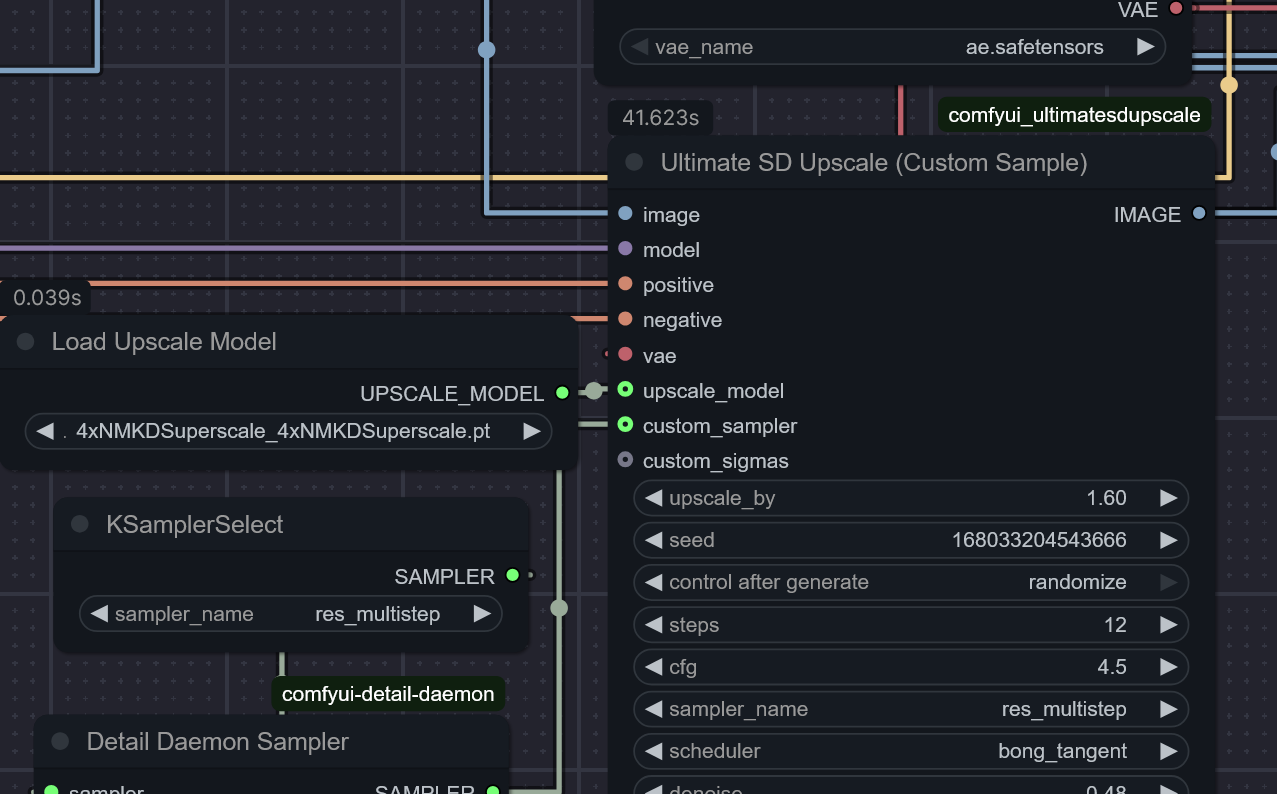This screenshot has width=1277, height=794.
Task: Click the comfyui-detail-daemon badge label
Action: tap(388, 694)
